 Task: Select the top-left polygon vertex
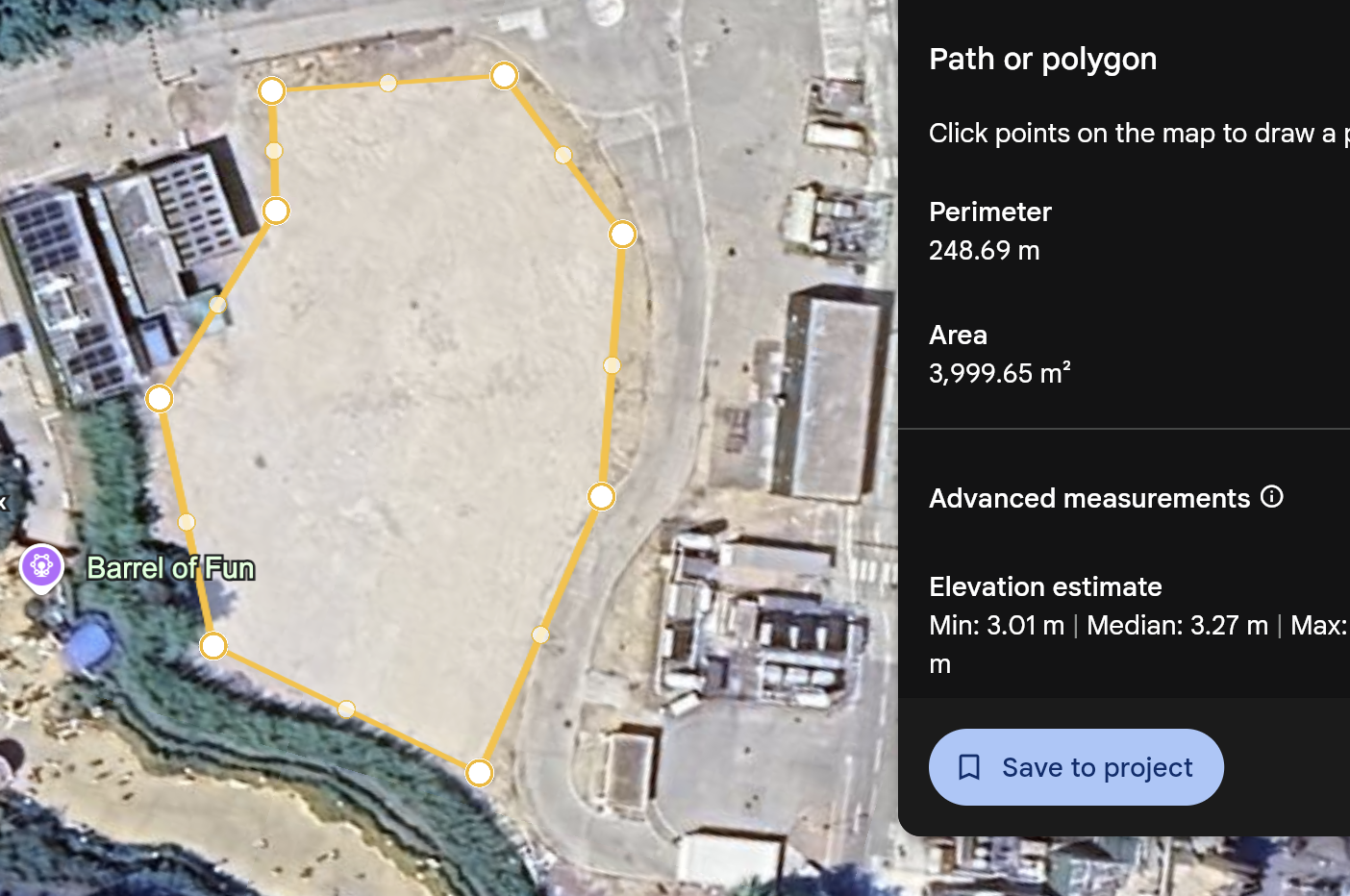pyautogui.click(x=272, y=90)
